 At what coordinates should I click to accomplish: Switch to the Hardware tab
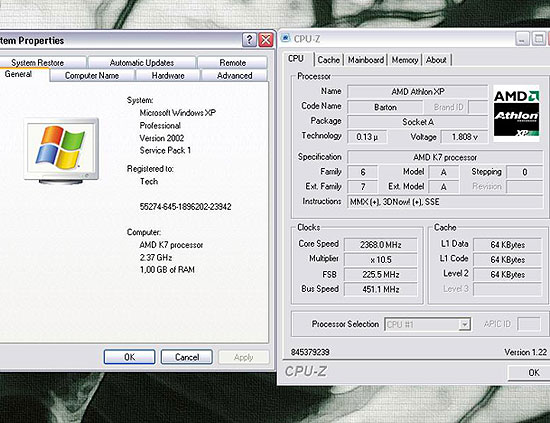(168, 75)
